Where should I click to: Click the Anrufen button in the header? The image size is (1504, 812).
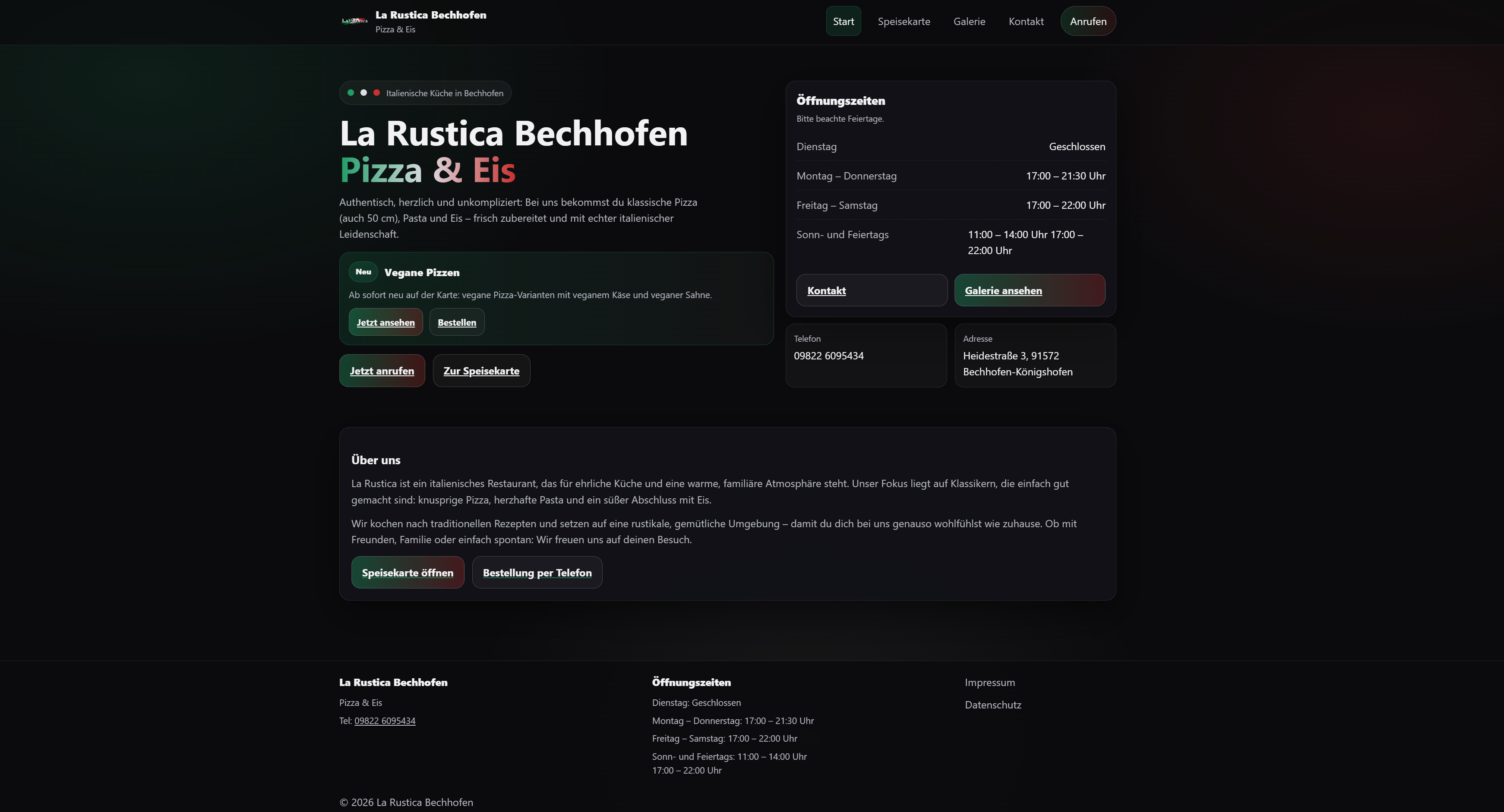tap(1088, 21)
